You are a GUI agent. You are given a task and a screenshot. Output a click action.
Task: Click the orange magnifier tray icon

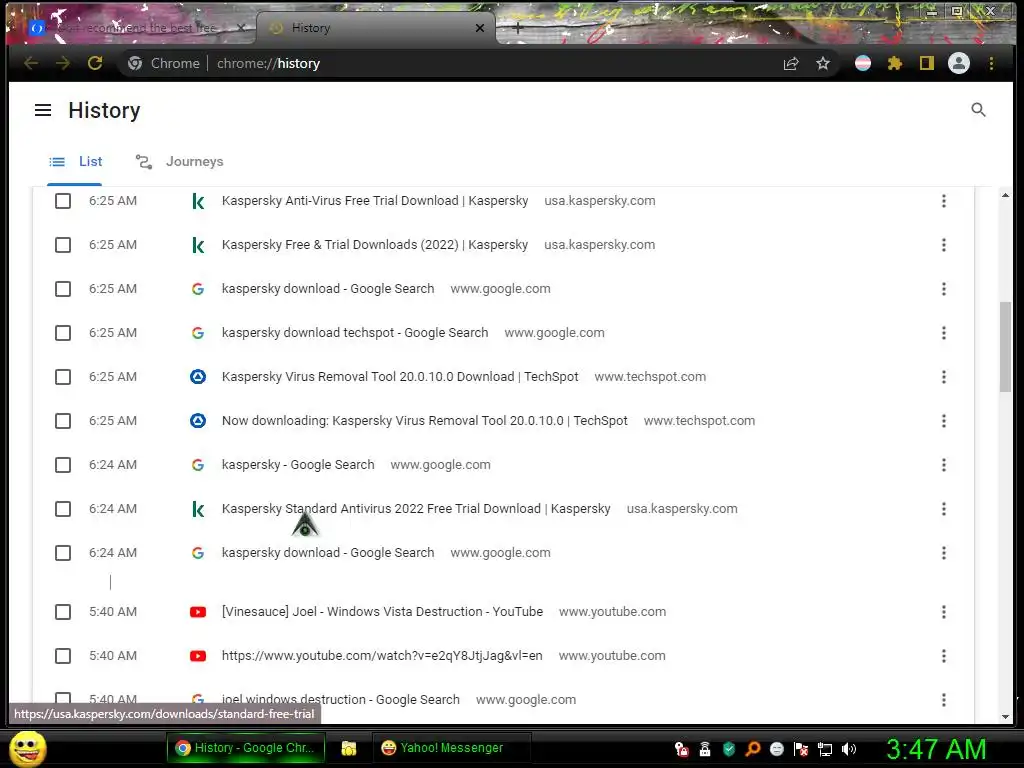tap(753, 749)
